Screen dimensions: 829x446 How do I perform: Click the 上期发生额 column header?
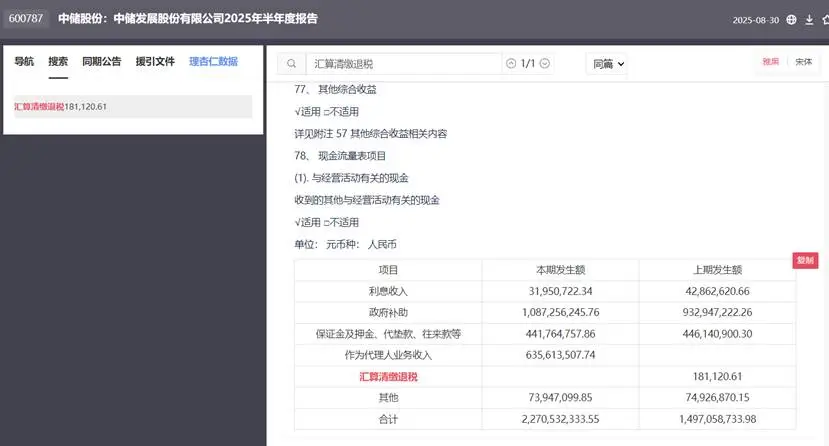tap(717, 270)
